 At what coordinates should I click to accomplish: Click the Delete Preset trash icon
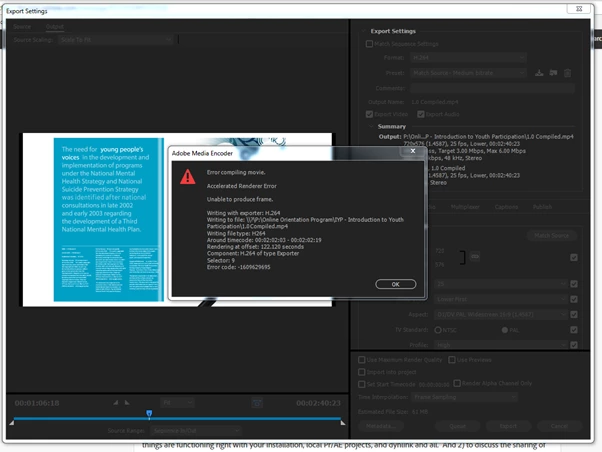tap(567, 73)
